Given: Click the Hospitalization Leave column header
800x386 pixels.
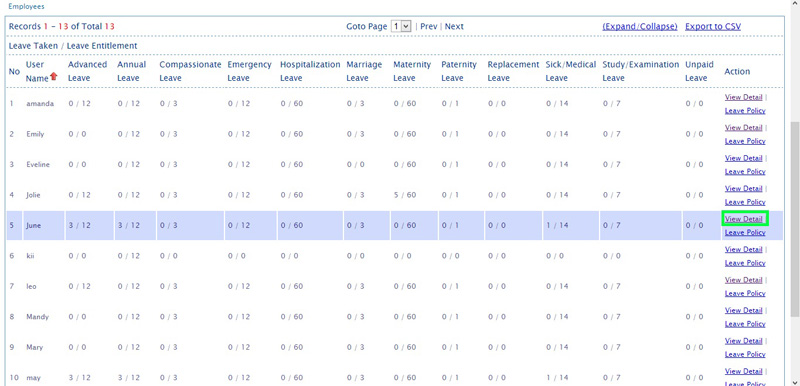Looking at the screenshot, I should [x=310, y=71].
